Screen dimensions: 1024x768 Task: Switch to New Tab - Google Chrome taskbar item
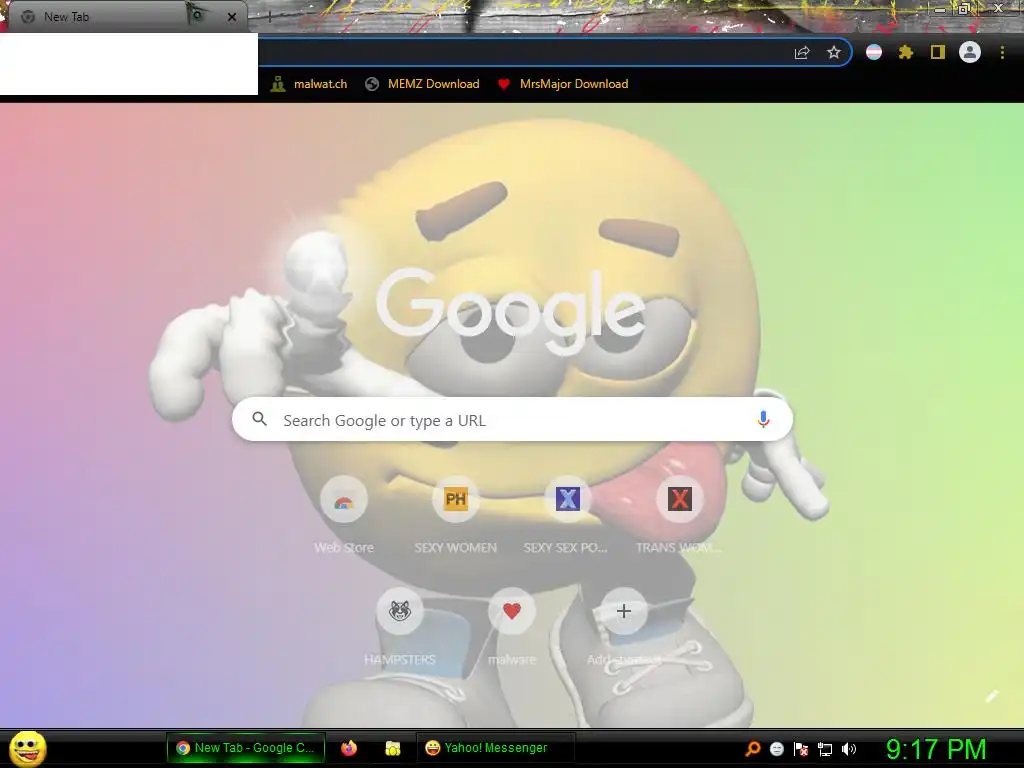(x=246, y=748)
